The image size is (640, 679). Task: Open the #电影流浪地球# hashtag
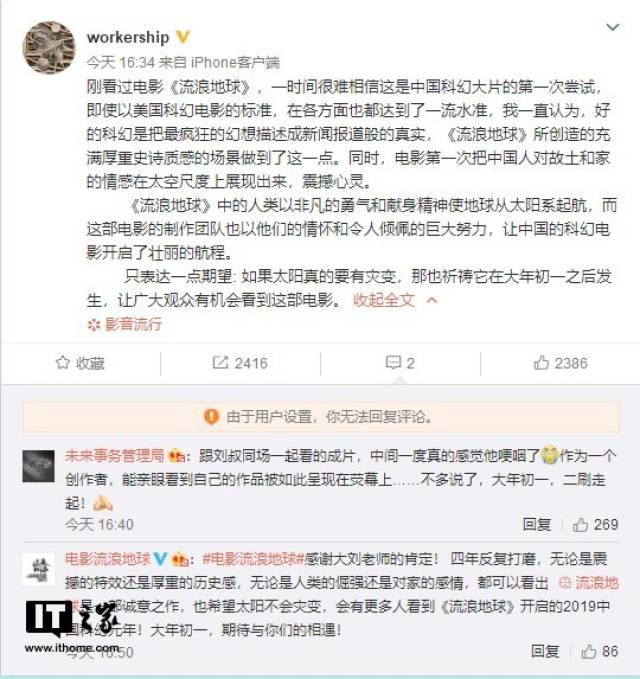pos(253,559)
